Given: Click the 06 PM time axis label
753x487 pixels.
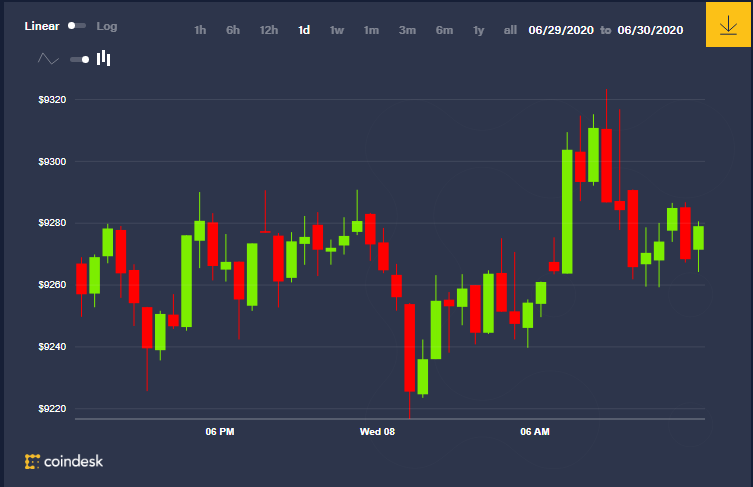Looking at the screenshot, I should (x=220, y=432).
